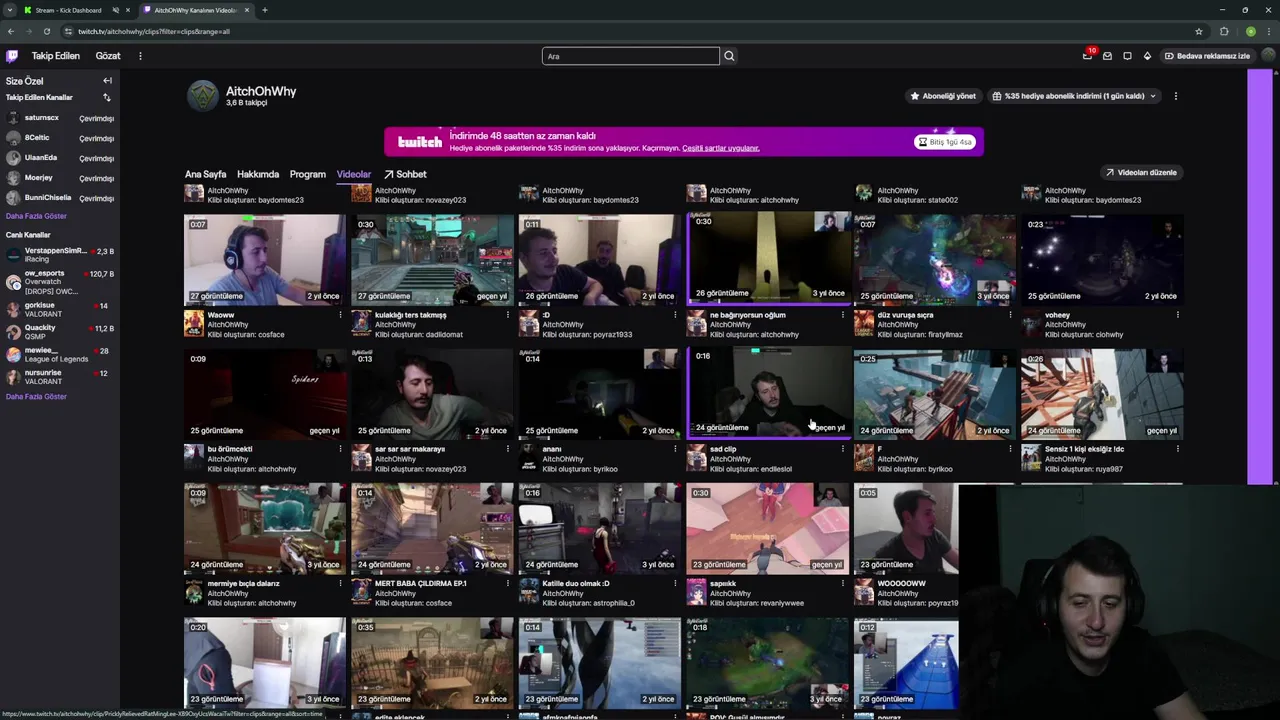Expand Daha Fazla Göster under followed channels
The image size is (1280, 720).
tap(36, 216)
